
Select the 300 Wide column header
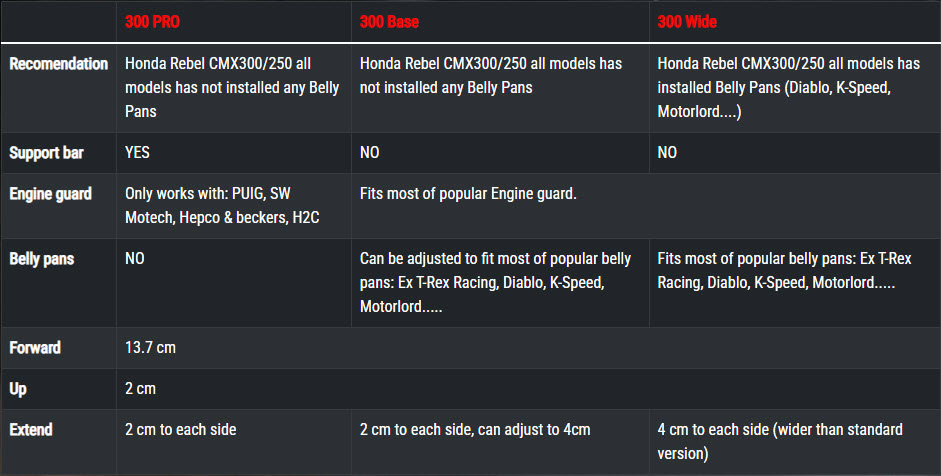tap(687, 22)
